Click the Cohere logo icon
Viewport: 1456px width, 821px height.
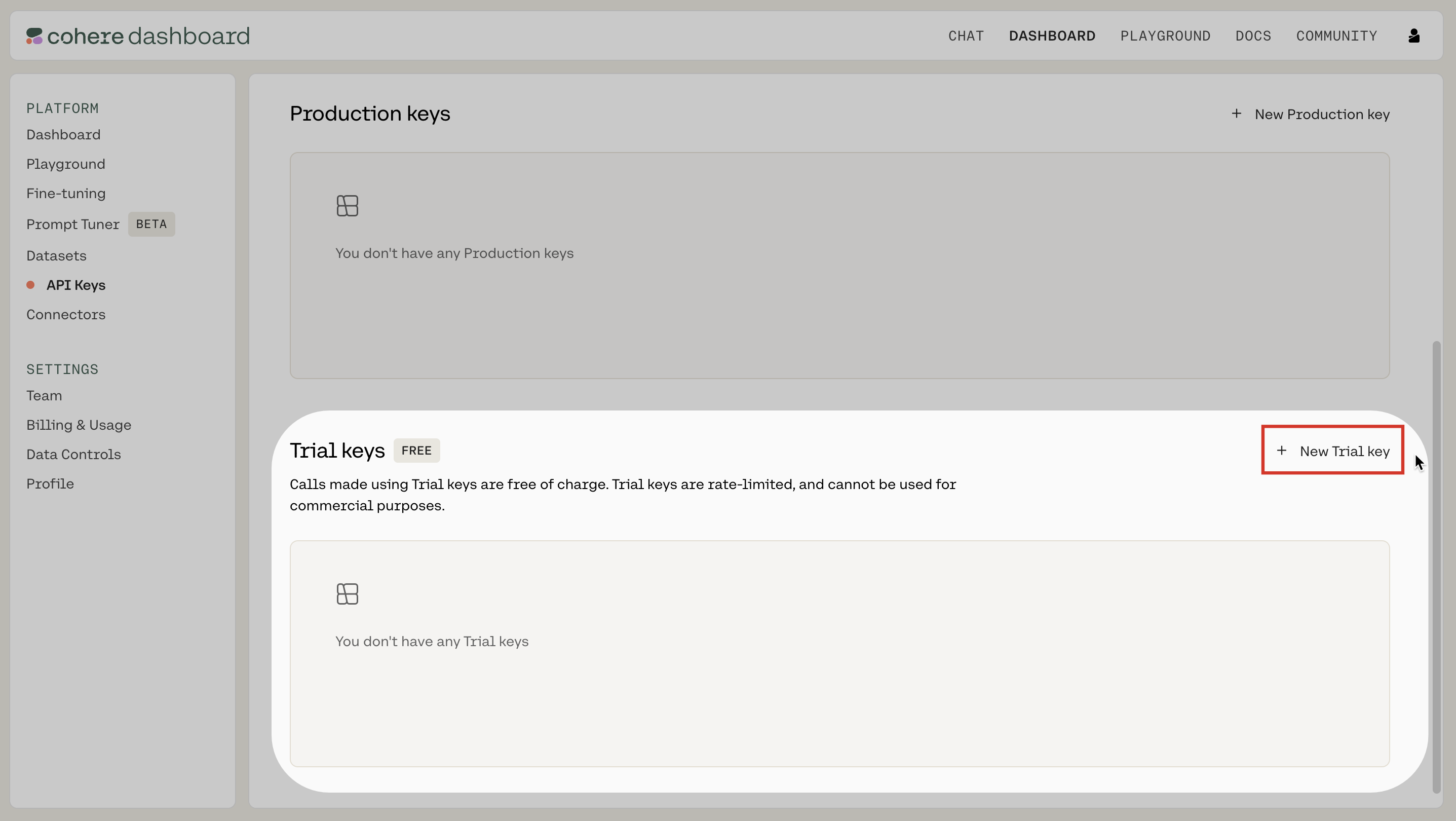pos(34,36)
